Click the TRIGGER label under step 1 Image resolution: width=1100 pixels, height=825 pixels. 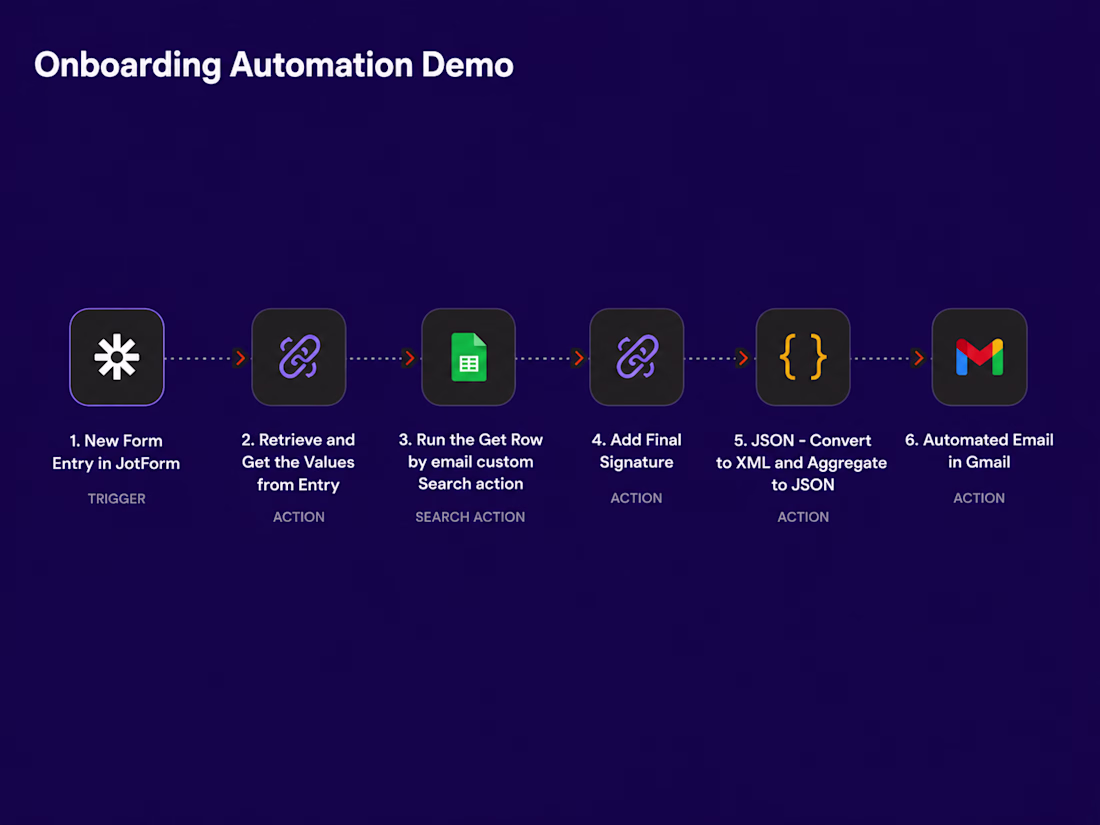[x=116, y=499]
